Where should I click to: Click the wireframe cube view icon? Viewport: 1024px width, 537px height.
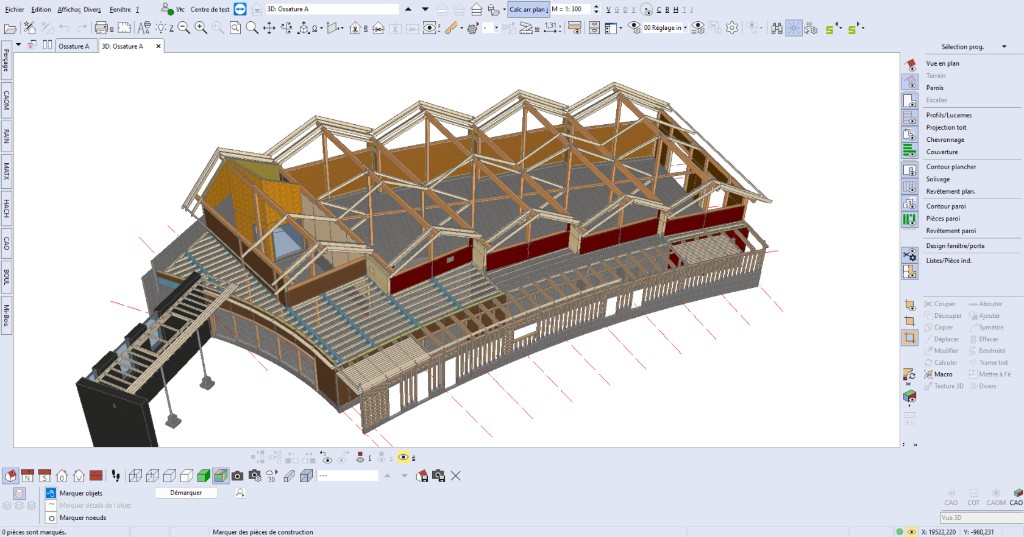135,476
